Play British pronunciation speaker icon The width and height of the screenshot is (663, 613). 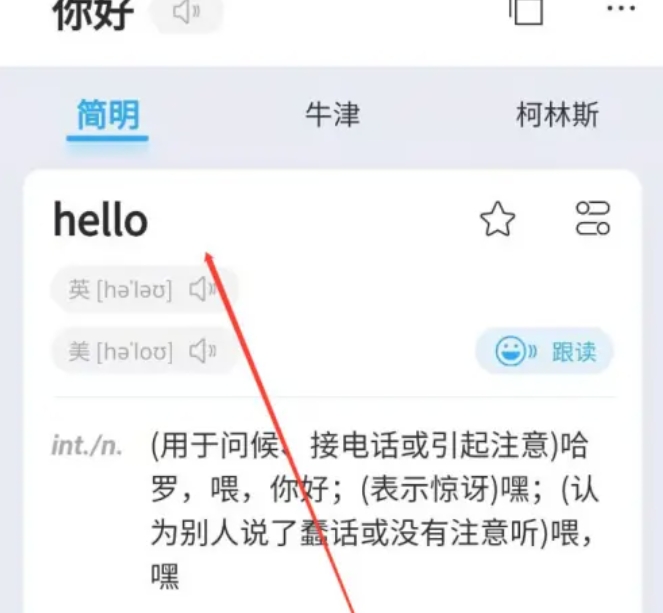(203, 290)
